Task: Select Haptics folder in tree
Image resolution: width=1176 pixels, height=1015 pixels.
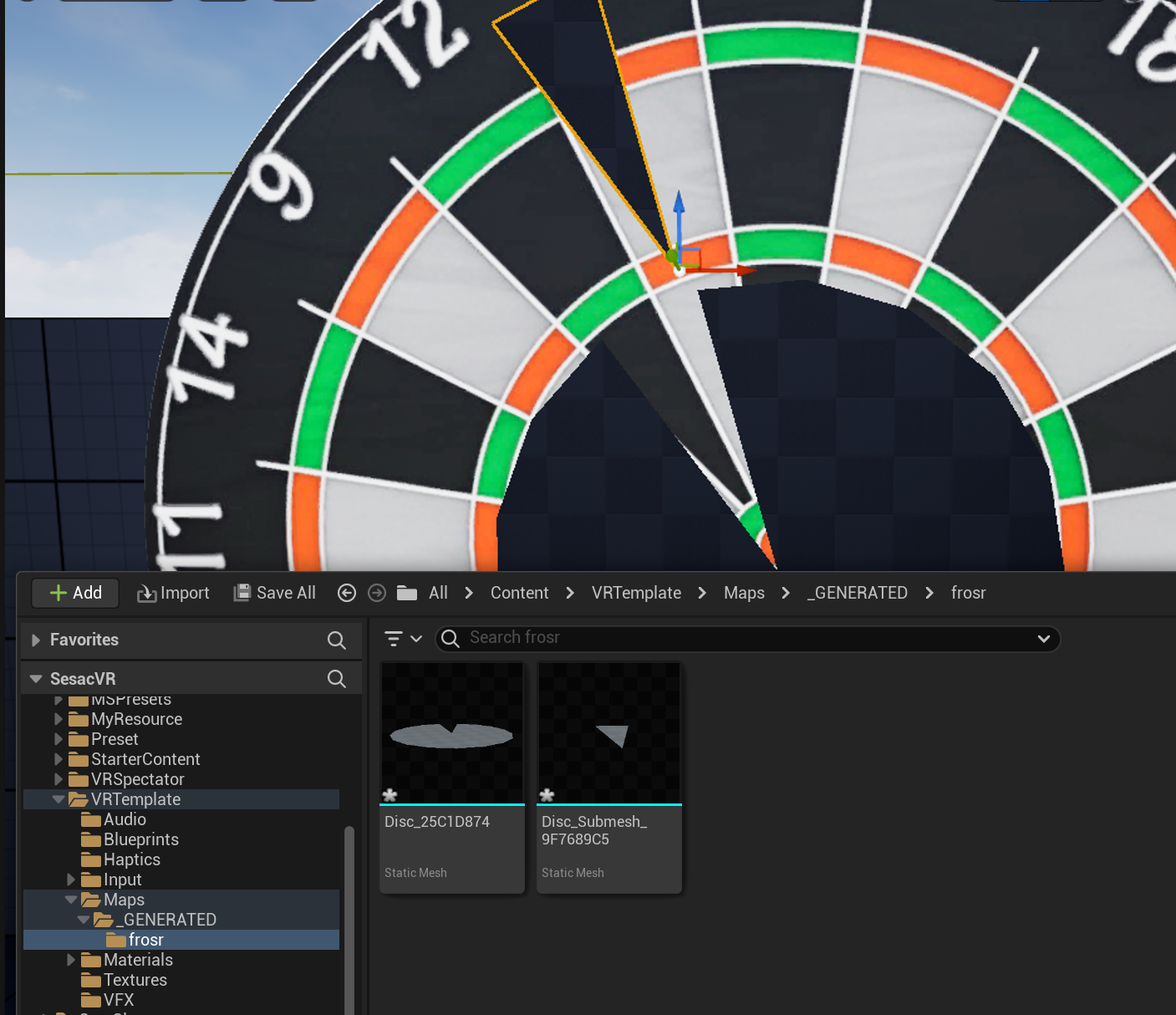Action: pos(131,859)
